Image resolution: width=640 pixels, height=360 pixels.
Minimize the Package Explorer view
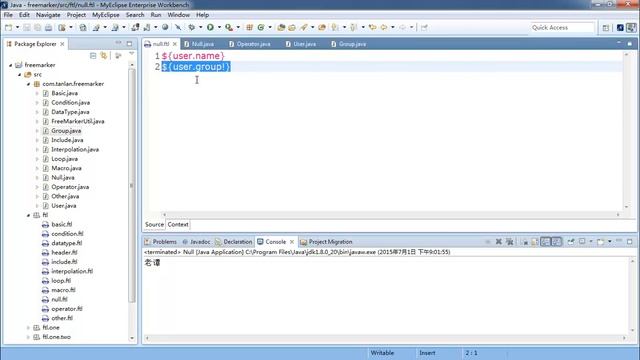(118, 43)
